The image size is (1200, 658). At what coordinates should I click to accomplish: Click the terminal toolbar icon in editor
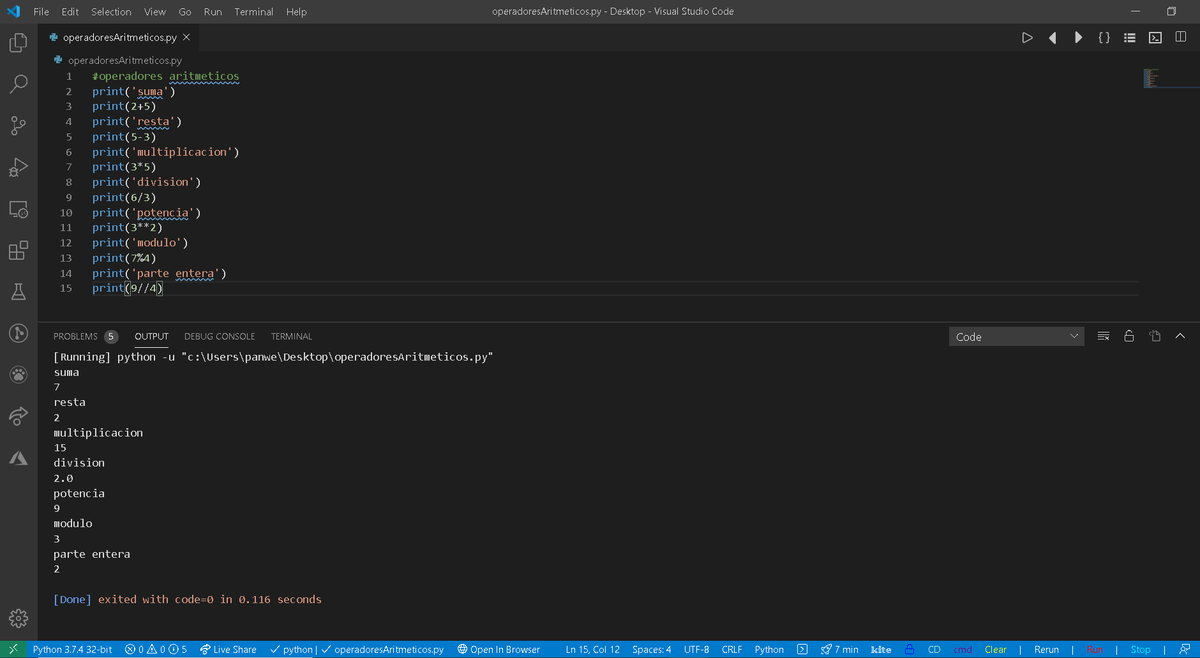click(x=1155, y=38)
